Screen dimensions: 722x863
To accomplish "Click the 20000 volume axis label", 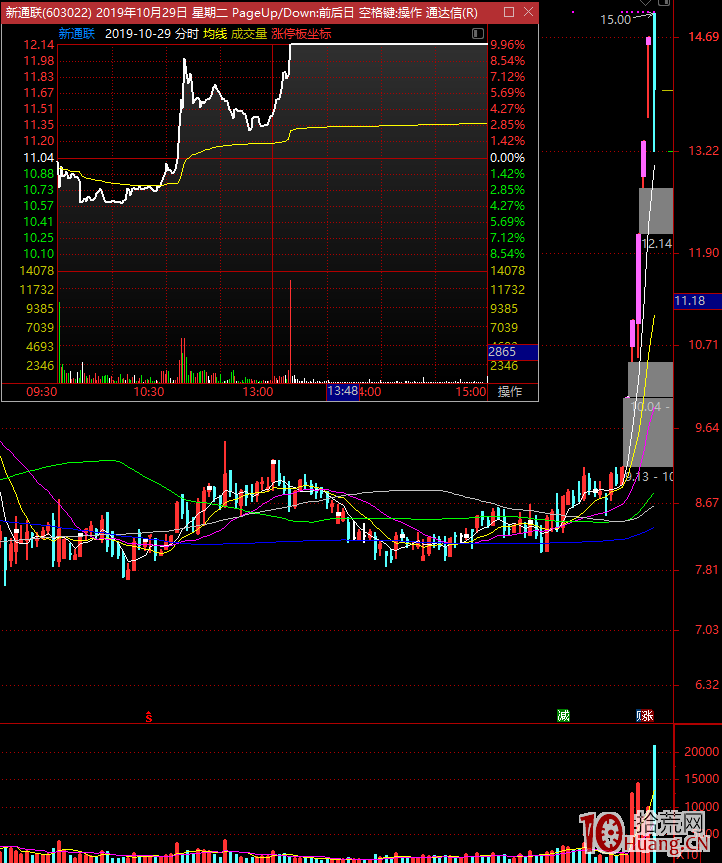I will [702, 752].
